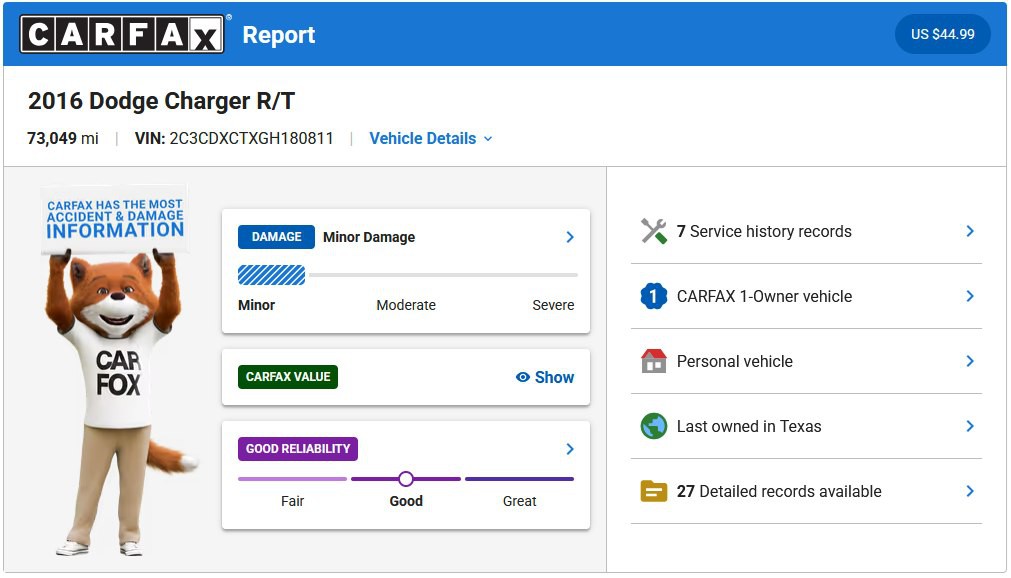1011x578 pixels.
Task: Click the yellow folder detailed records icon
Action: 653,491
